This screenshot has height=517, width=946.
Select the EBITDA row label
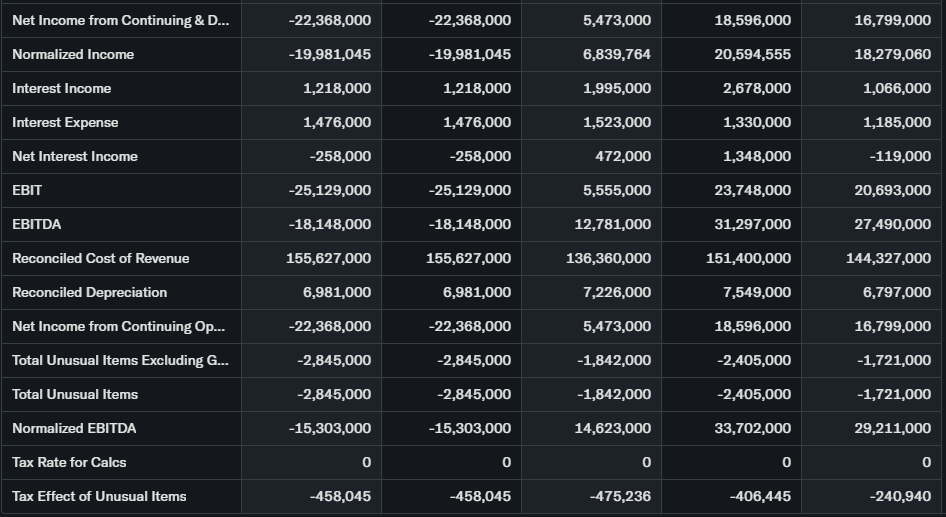pos(36,224)
